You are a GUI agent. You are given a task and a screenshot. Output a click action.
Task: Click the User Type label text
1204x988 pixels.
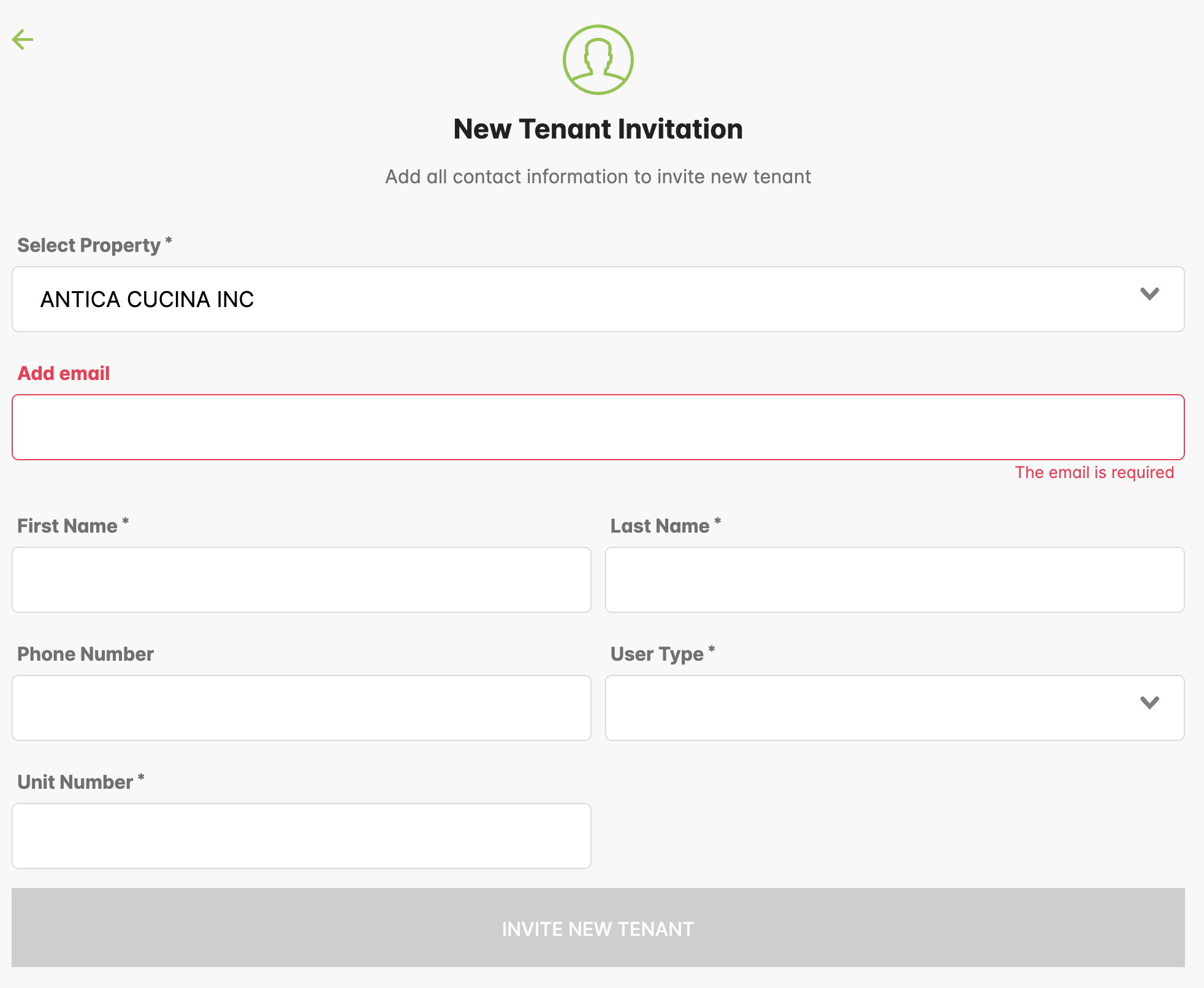pos(657,654)
